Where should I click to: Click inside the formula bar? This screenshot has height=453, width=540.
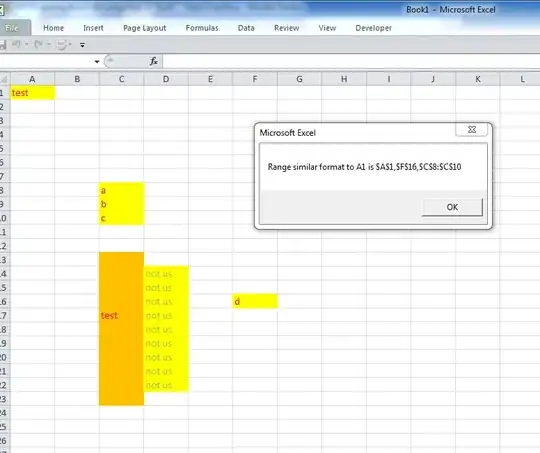pos(351,62)
